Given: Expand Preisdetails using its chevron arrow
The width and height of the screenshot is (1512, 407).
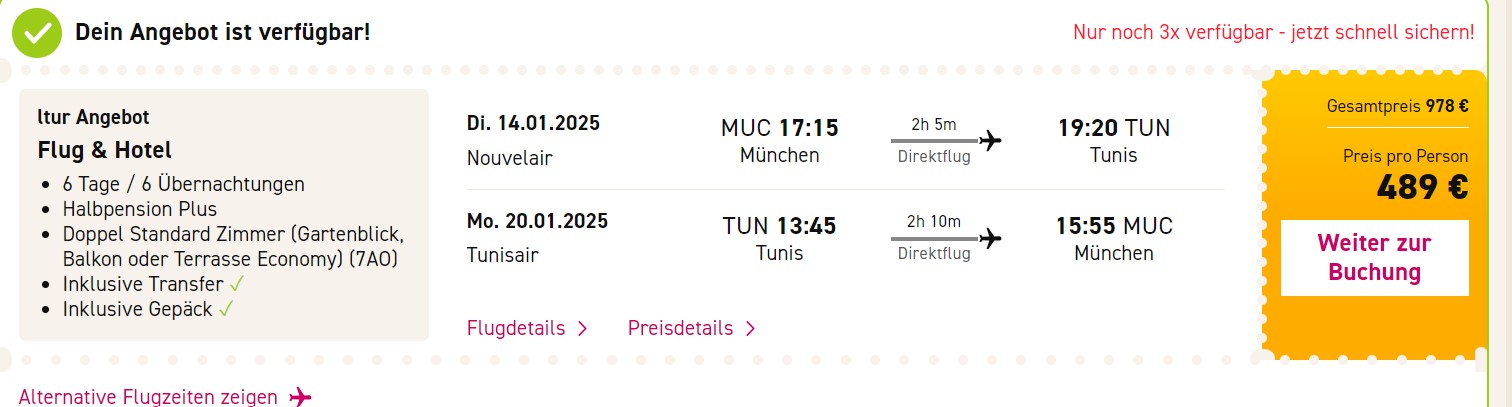Looking at the screenshot, I should pyautogui.click(x=750, y=328).
